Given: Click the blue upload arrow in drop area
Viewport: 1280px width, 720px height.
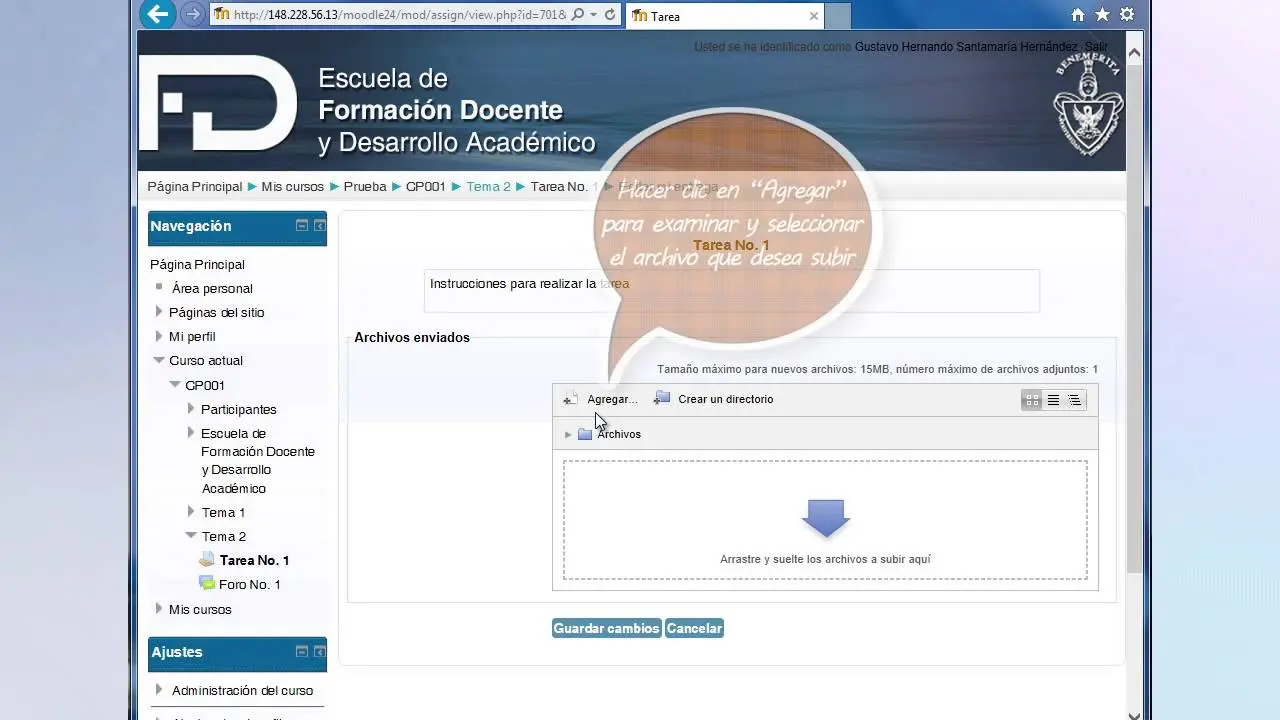Looking at the screenshot, I should 825,518.
